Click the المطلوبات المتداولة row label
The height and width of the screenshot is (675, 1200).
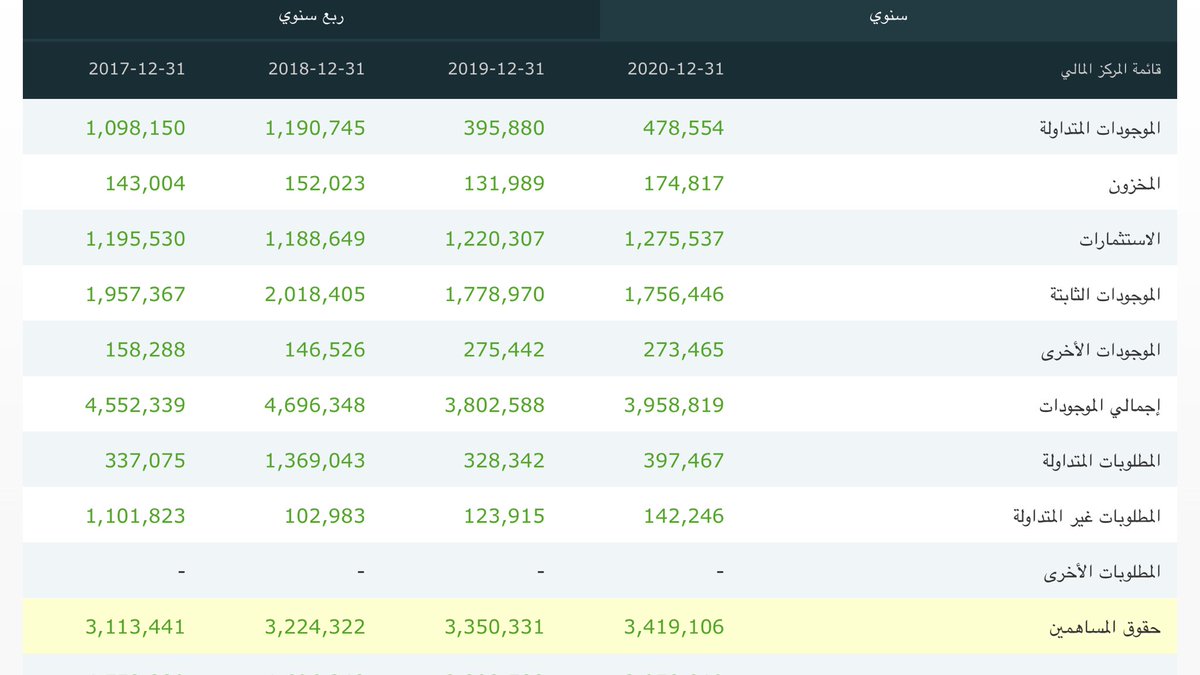click(x=1102, y=462)
